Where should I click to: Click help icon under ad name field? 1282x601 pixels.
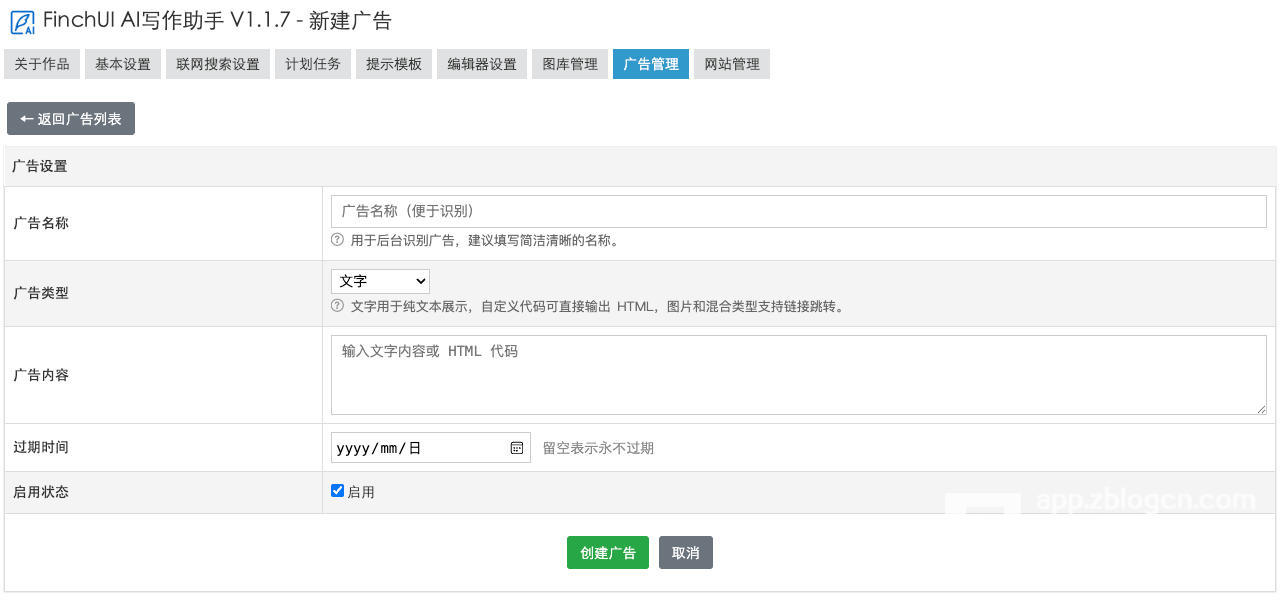[x=337, y=240]
